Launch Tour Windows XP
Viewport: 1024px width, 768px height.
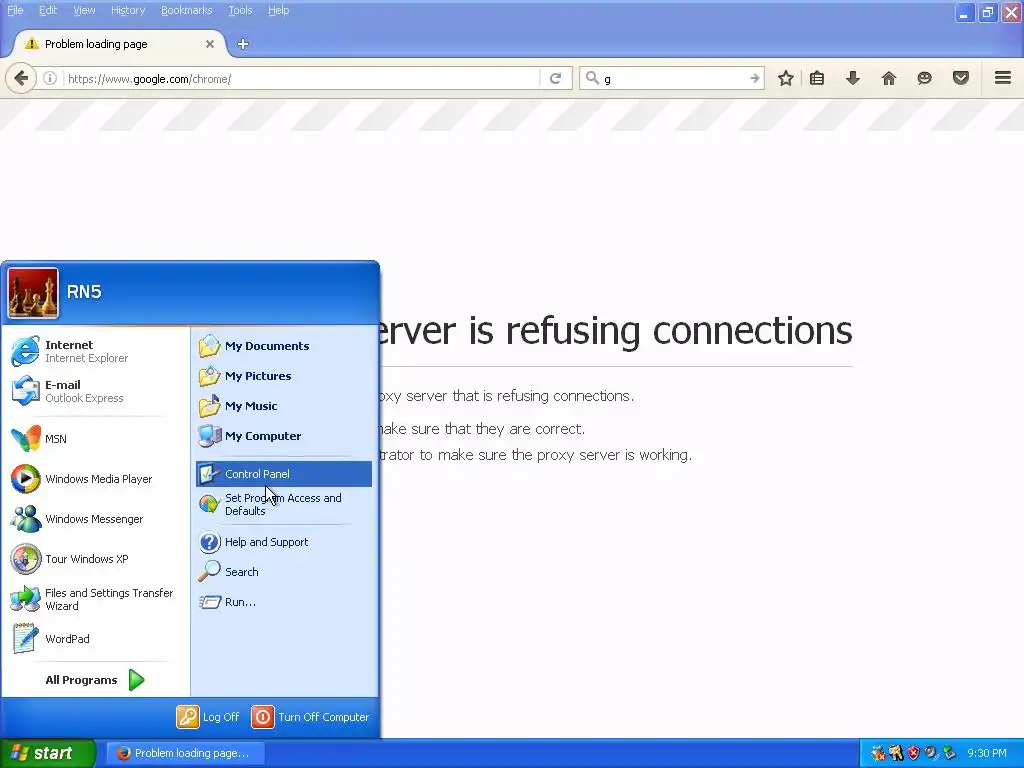[96, 559]
